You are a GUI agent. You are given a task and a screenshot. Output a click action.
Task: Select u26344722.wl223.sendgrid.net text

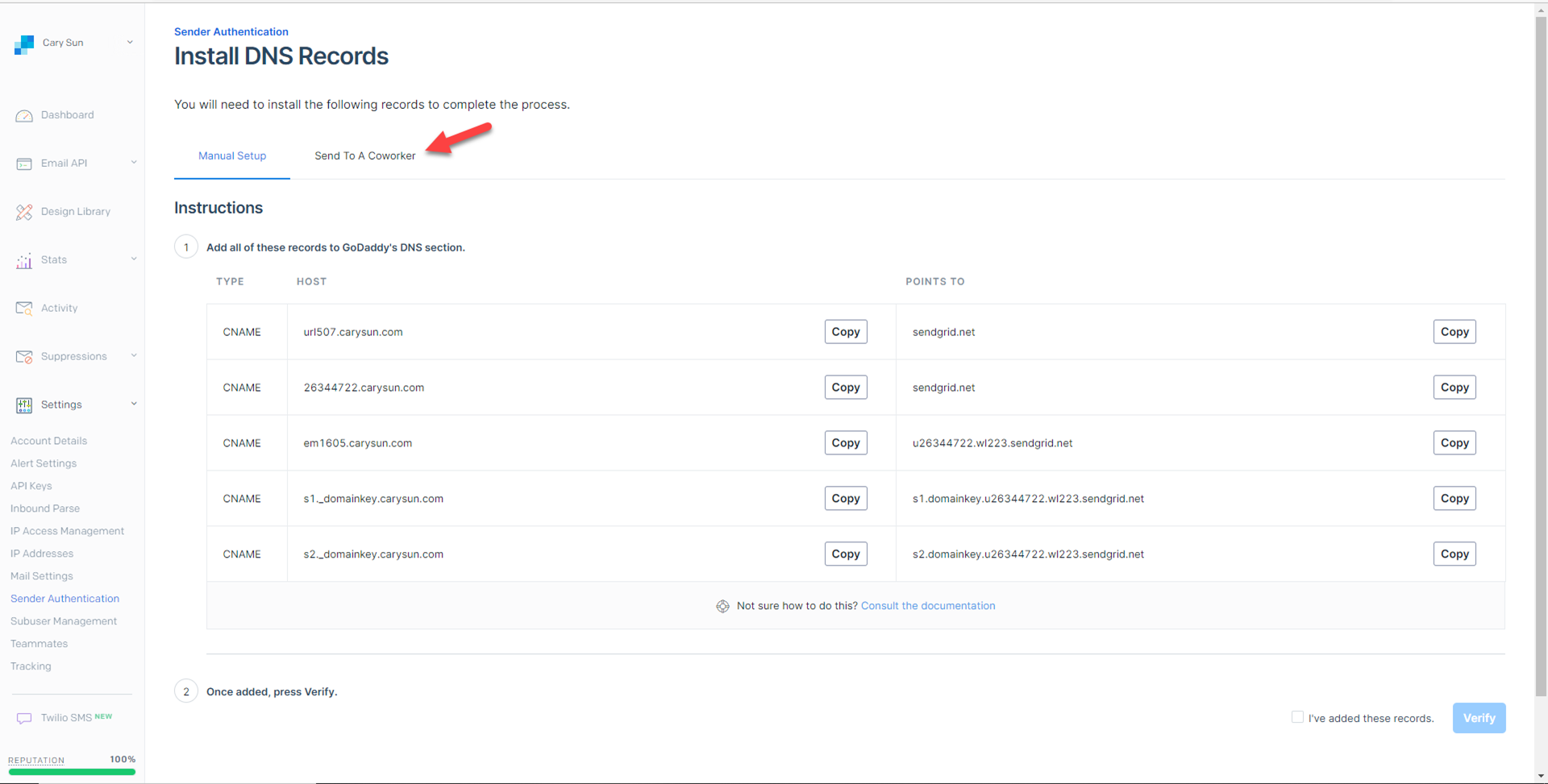pos(992,443)
